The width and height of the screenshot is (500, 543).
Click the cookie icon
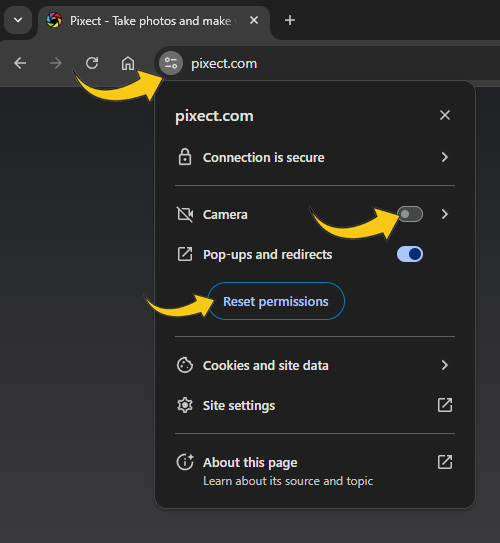point(185,365)
